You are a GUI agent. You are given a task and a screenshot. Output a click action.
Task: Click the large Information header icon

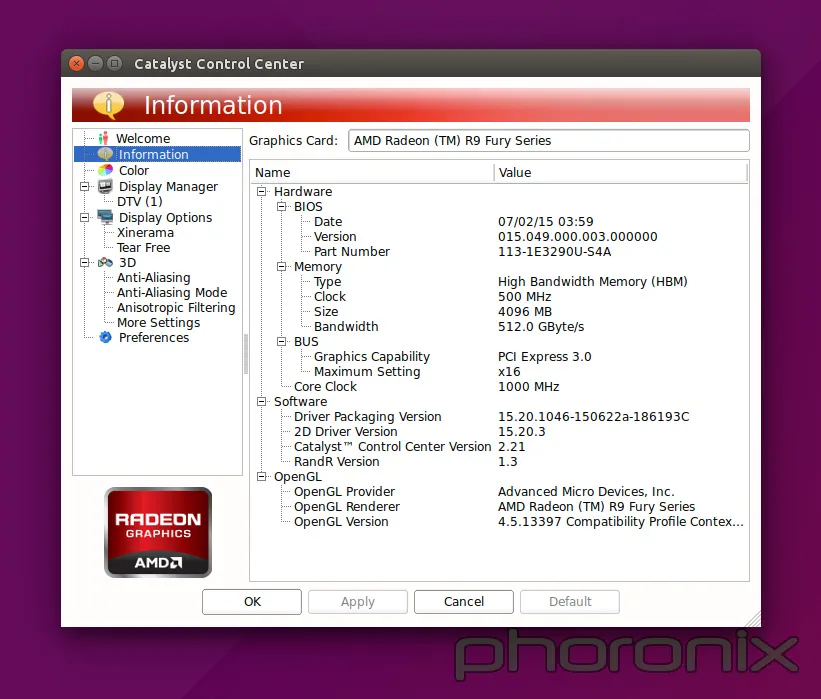coord(108,104)
